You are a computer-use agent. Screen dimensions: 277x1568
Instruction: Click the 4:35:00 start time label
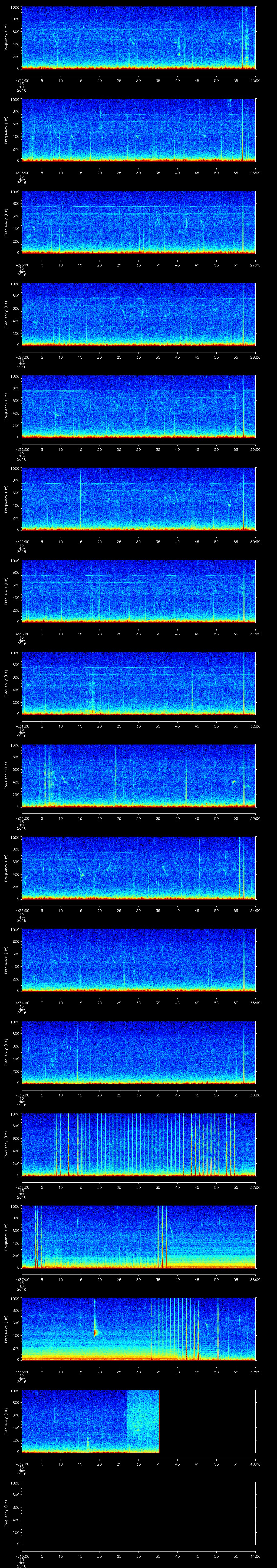click(x=22, y=1095)
